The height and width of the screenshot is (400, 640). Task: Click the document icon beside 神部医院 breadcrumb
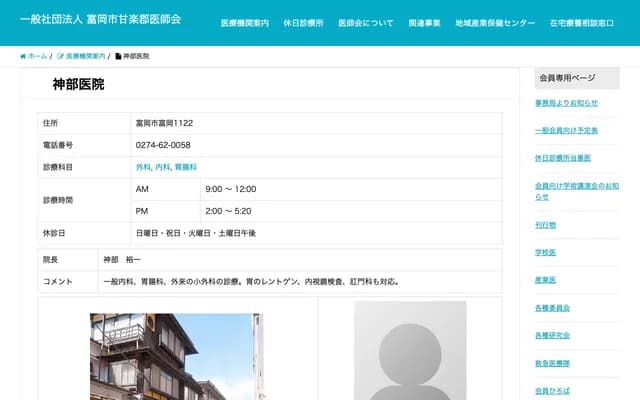tap(118, 56)
